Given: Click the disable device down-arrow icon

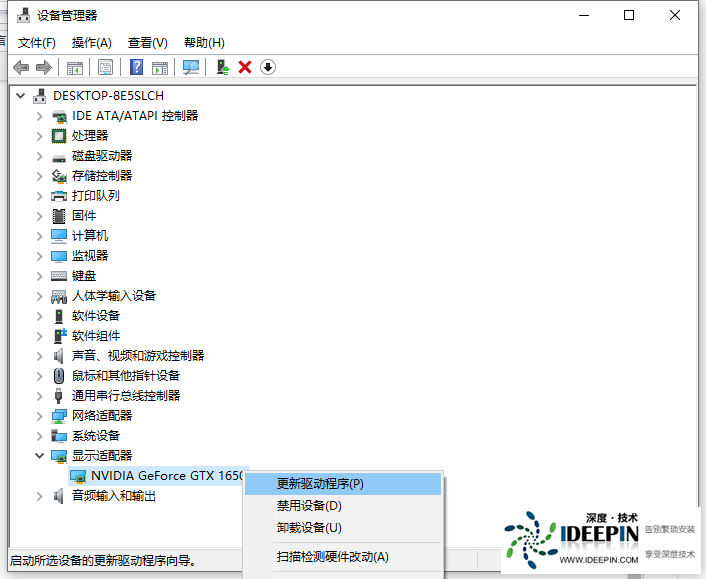Looking at the screenshot, I should point(268,67).
